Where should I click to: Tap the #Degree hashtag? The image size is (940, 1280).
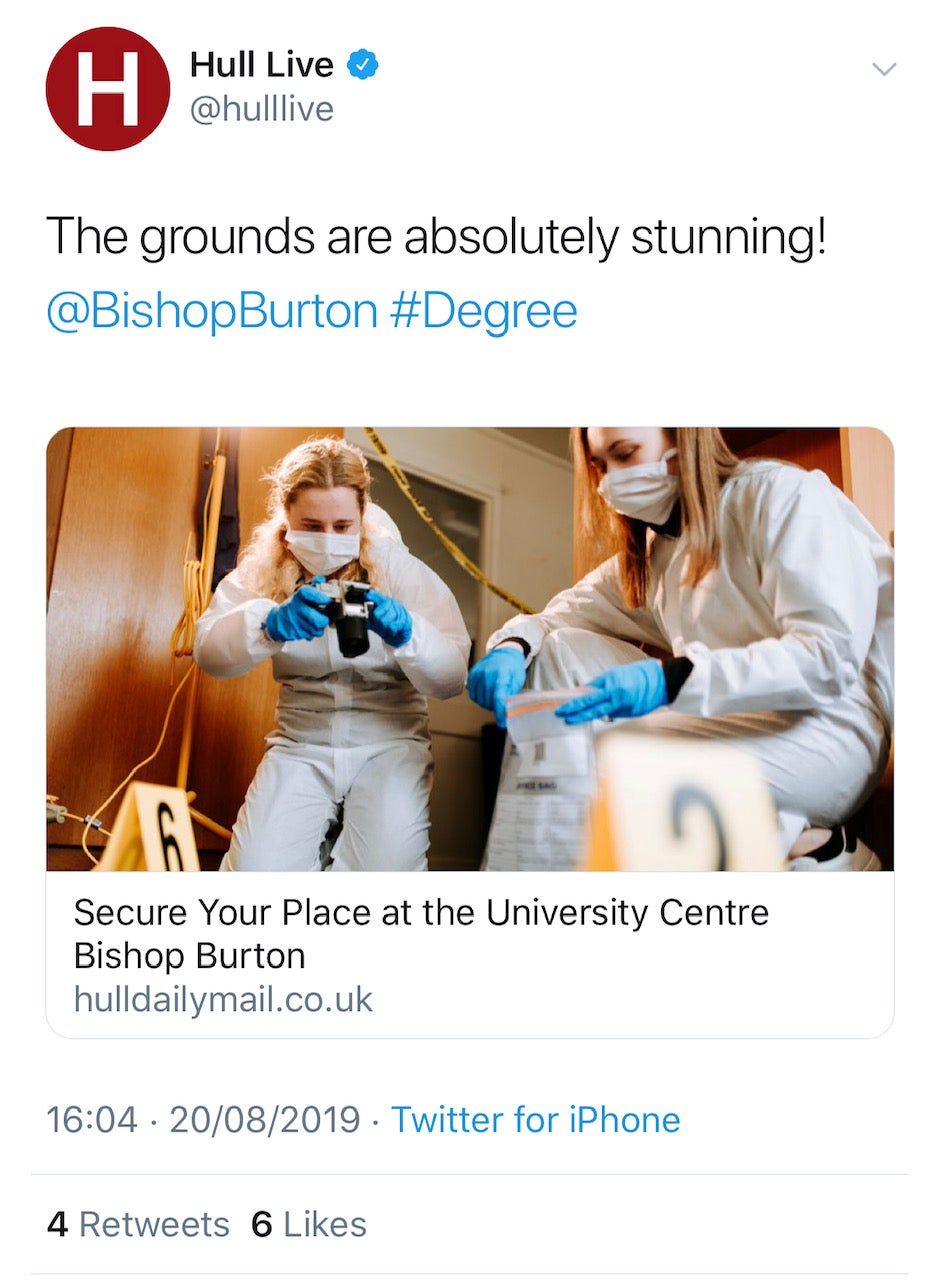tap(483, 311)
